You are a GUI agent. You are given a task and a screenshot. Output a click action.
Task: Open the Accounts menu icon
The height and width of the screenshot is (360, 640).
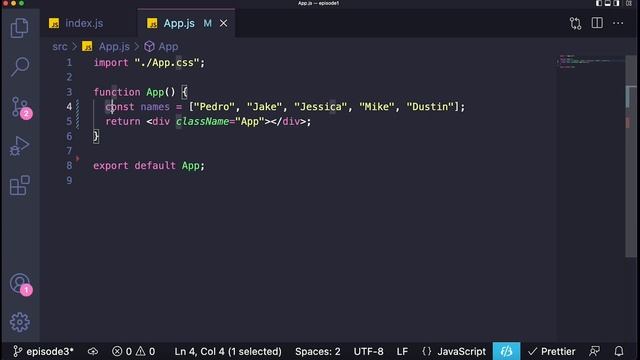20,284
